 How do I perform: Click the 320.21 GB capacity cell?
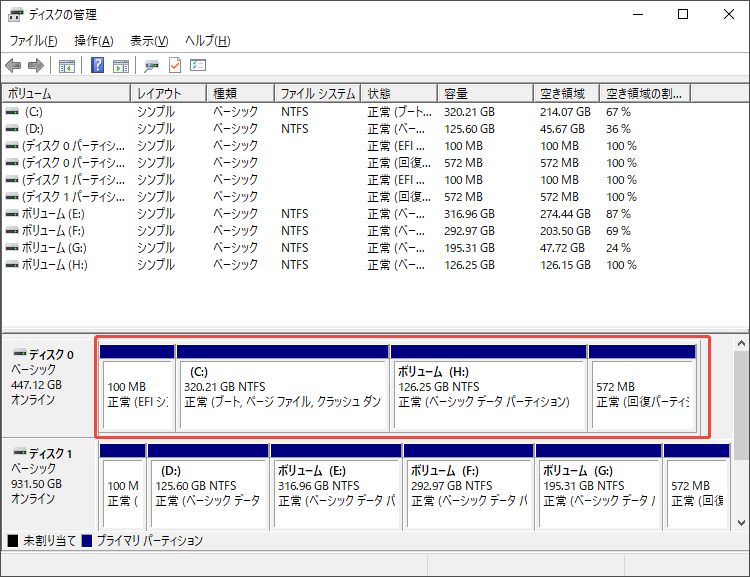point(469,112)
